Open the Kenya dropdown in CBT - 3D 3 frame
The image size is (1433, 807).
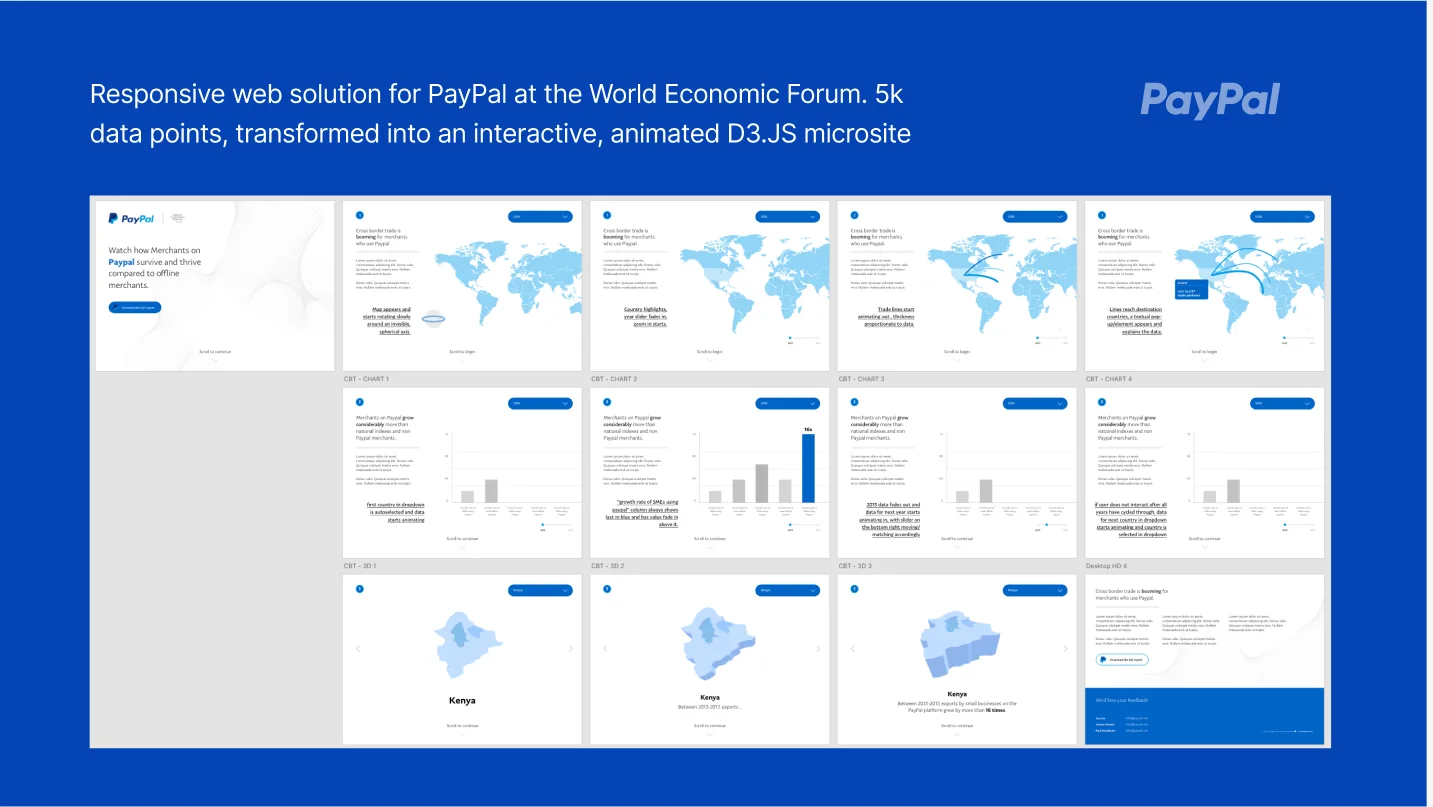[1035, 590]
